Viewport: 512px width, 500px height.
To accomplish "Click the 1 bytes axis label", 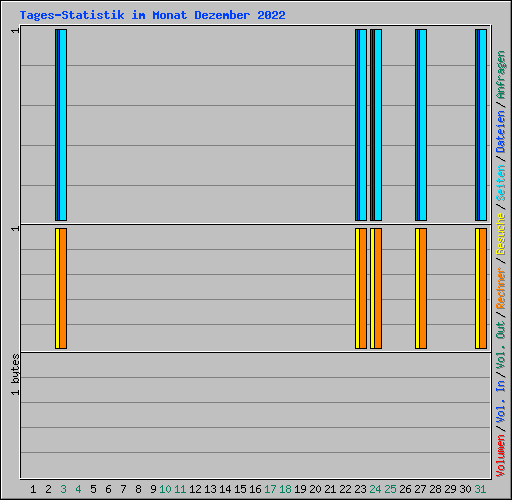I will pos(15,375).
